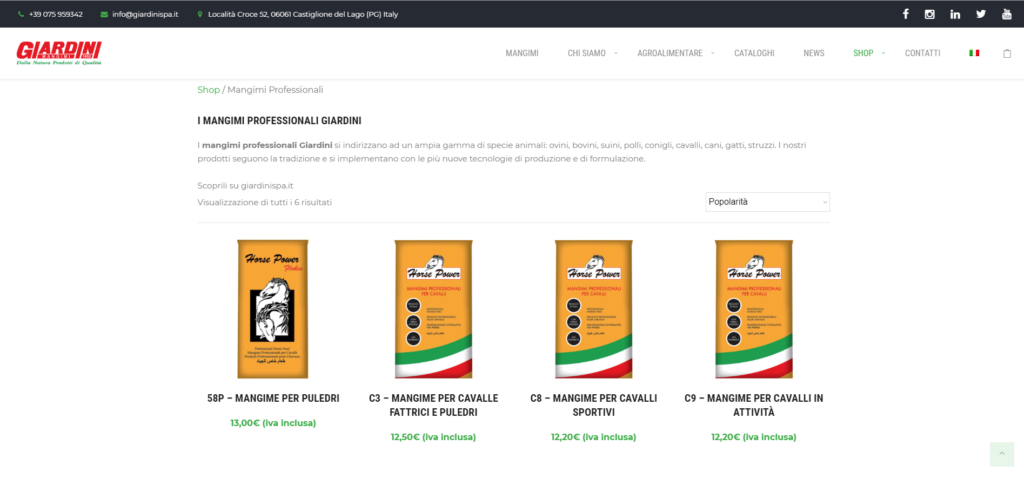Screen dimensions: 1024x479
Task: Click the Shop breadcrumb link
Action: coord(208,90)
